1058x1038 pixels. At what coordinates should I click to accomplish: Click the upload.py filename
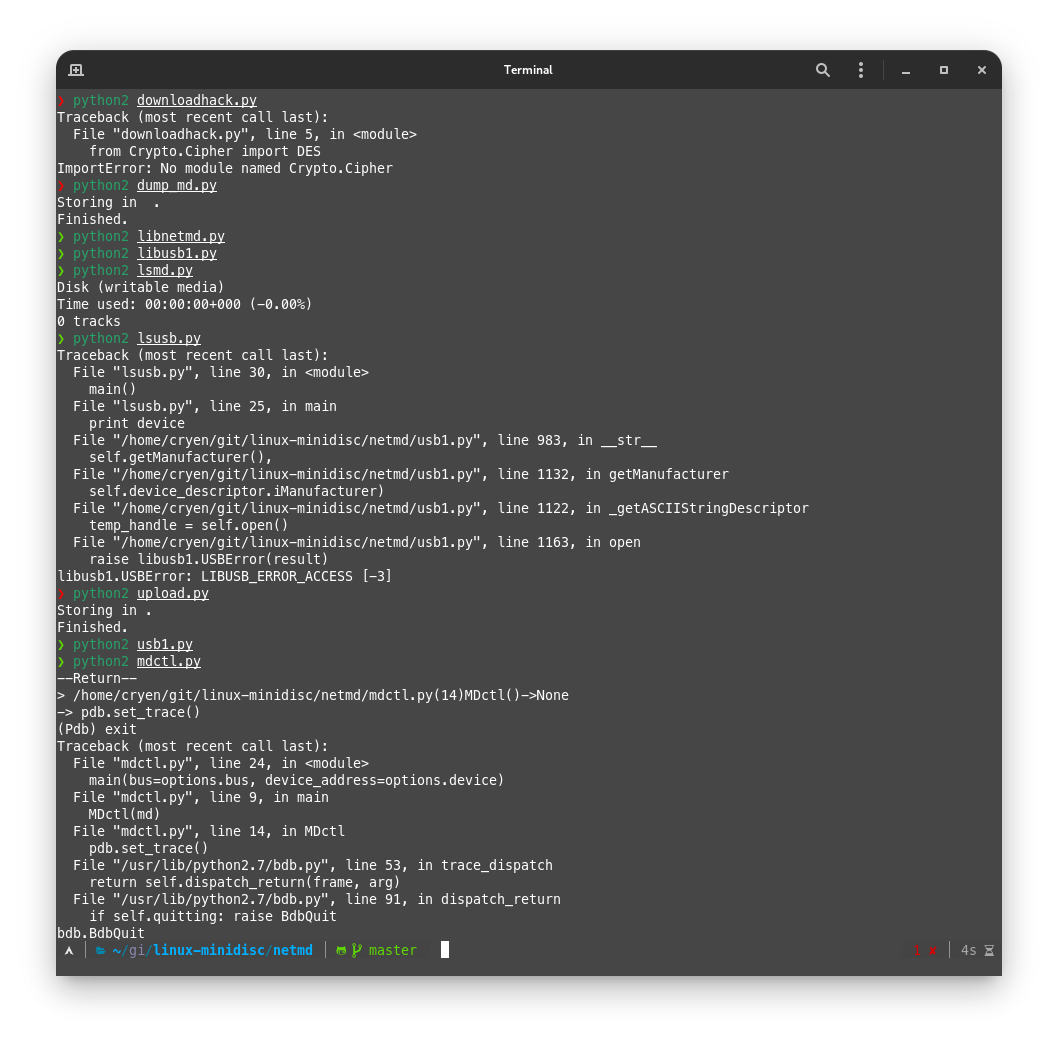(173, 593)
